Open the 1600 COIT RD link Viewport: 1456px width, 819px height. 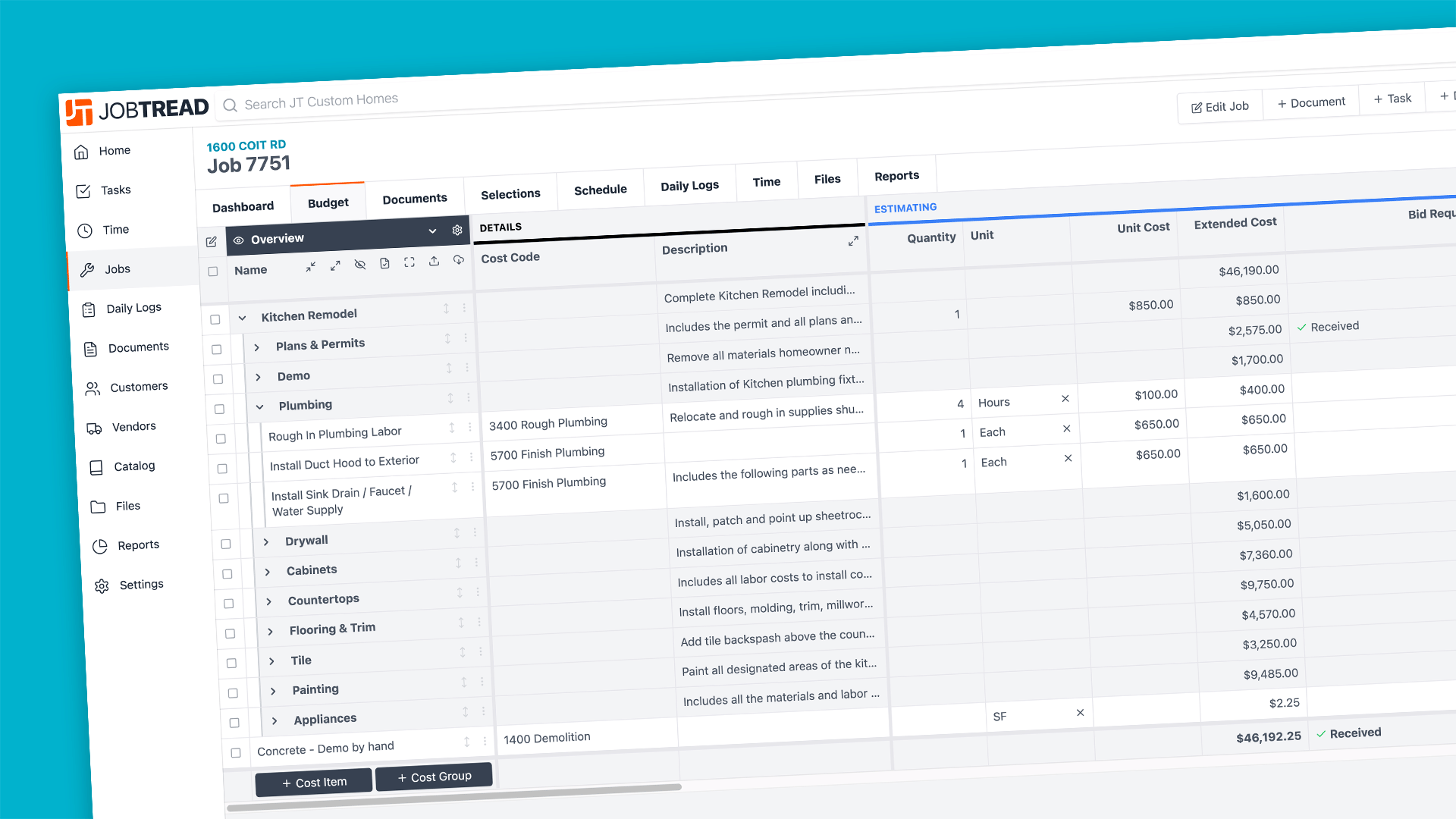(246, 146)
